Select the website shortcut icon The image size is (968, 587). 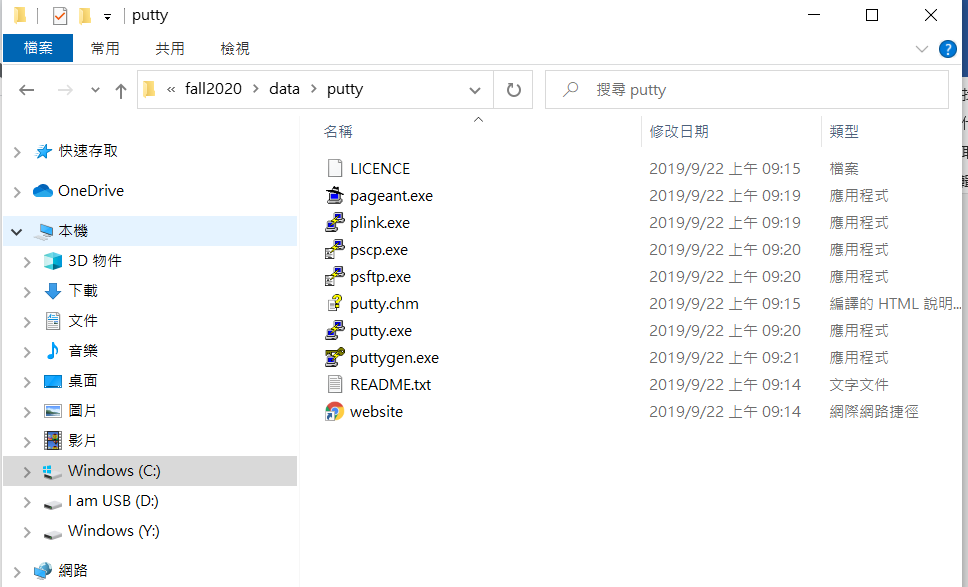click(x=335, y=412)
